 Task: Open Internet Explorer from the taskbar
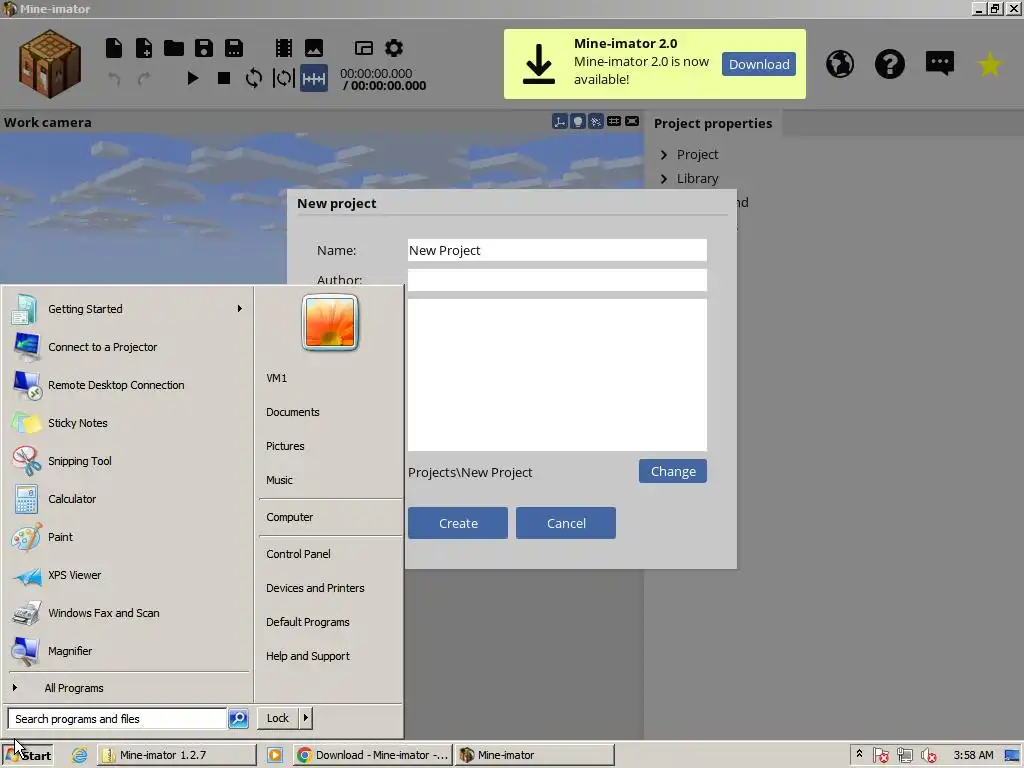coord(80,755)
